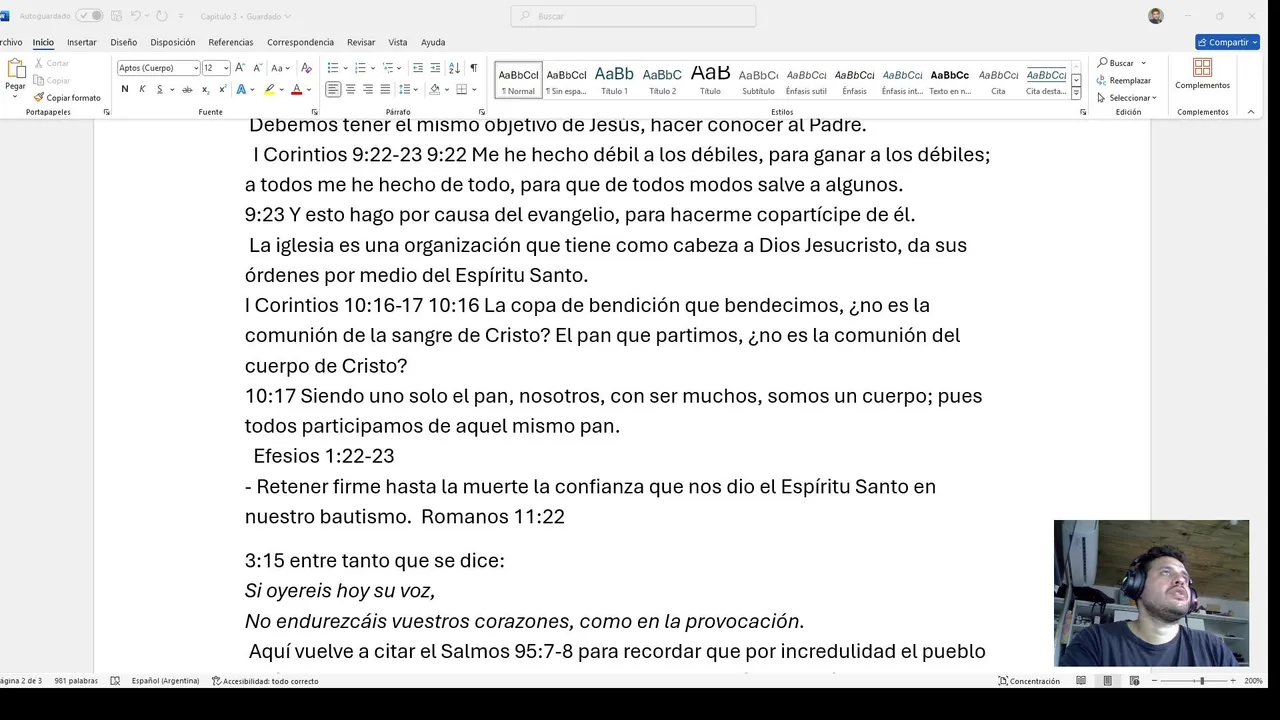This screenshot has height=720, width=1280.
Task: Open the Referencias tab
Action: point(231,42)
